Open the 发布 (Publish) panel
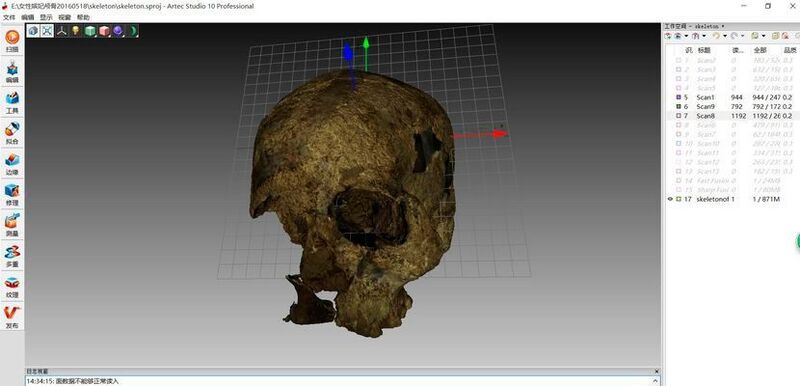Image resolution: width=800 pixels, height=386 pixels. [x=12, y=317]
